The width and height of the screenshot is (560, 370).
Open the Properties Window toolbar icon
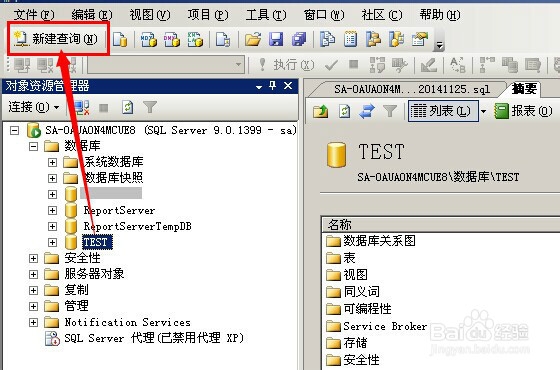420,39
